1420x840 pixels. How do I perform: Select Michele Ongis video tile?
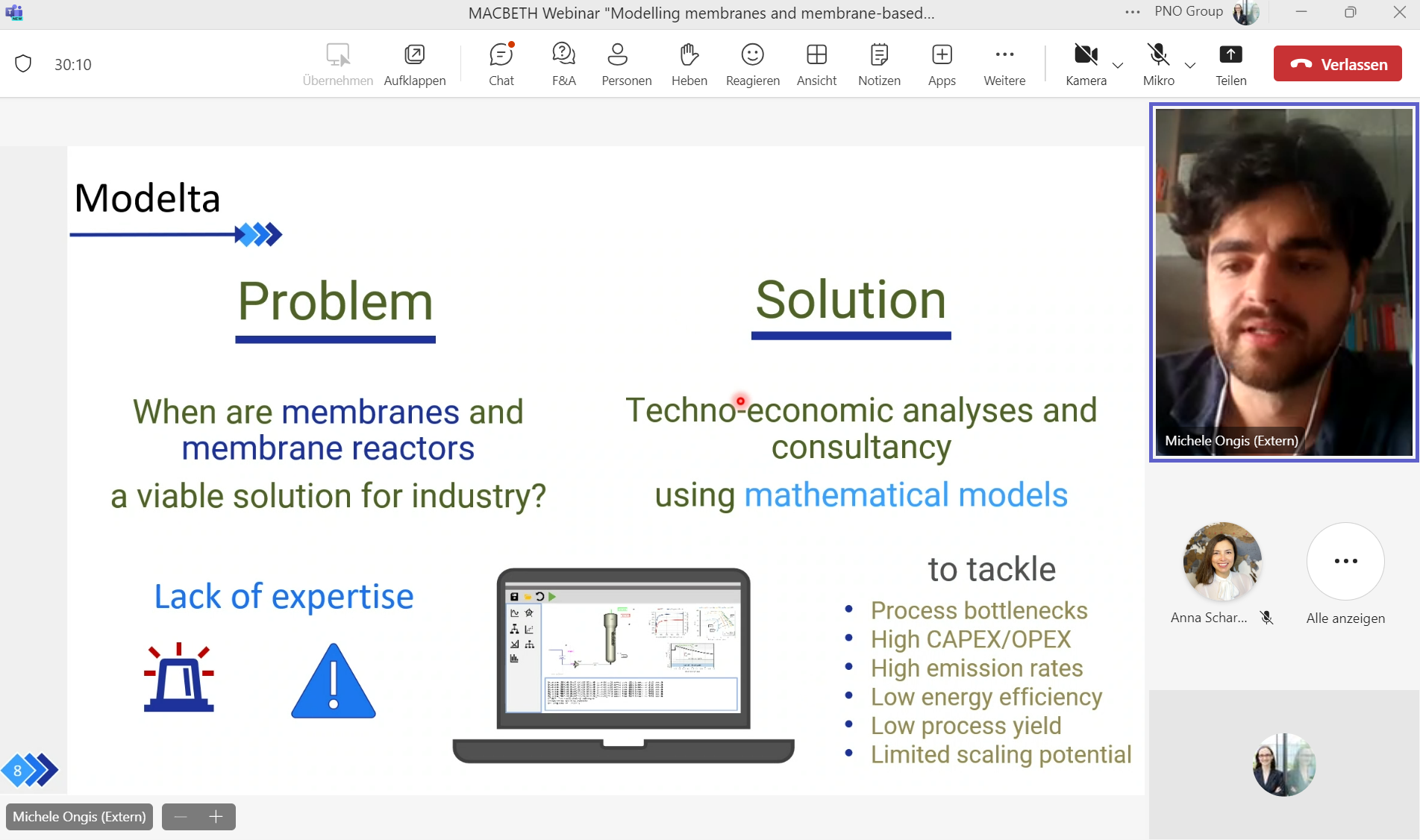1283,282
